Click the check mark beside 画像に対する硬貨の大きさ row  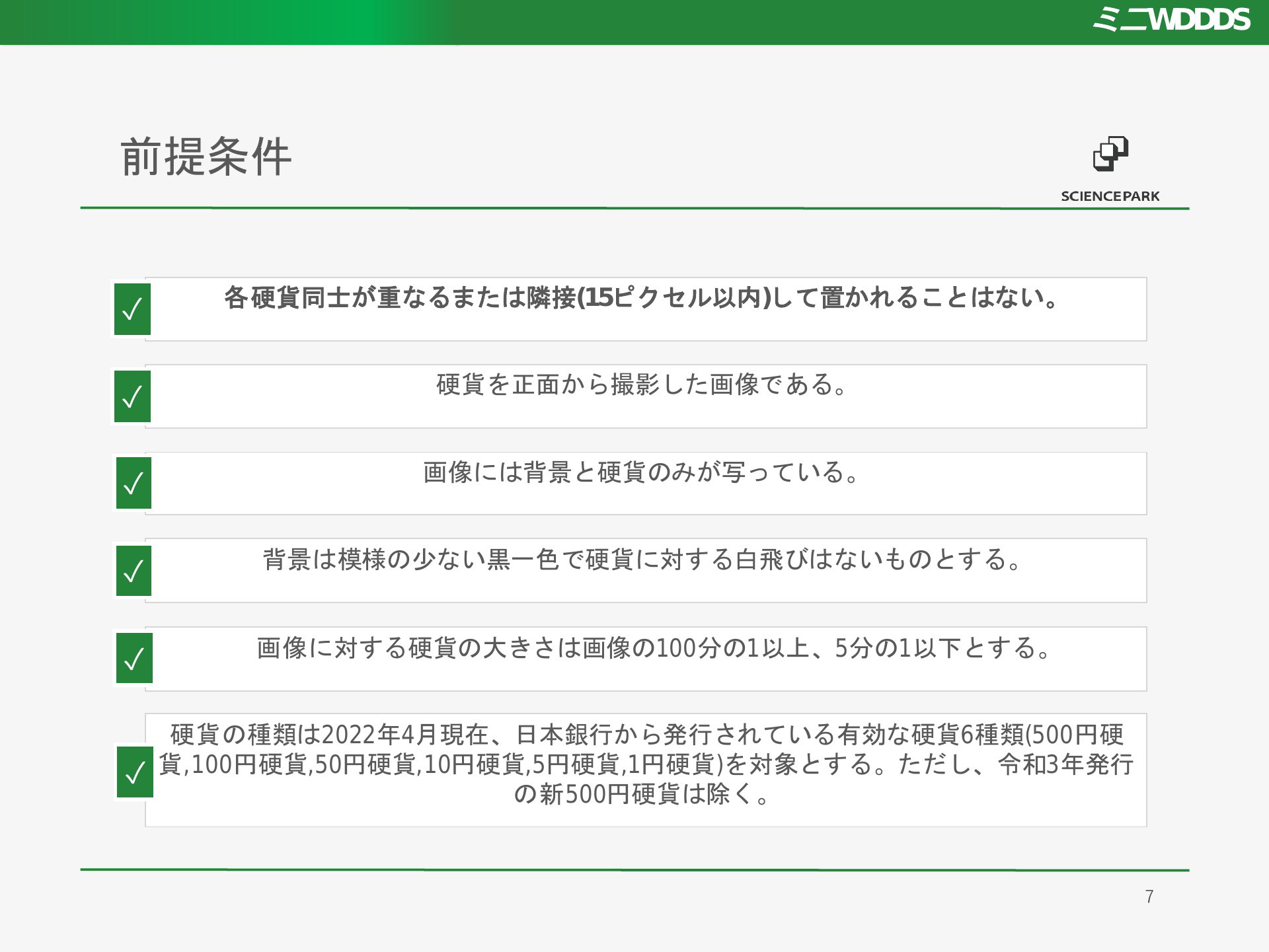point(134,658)
